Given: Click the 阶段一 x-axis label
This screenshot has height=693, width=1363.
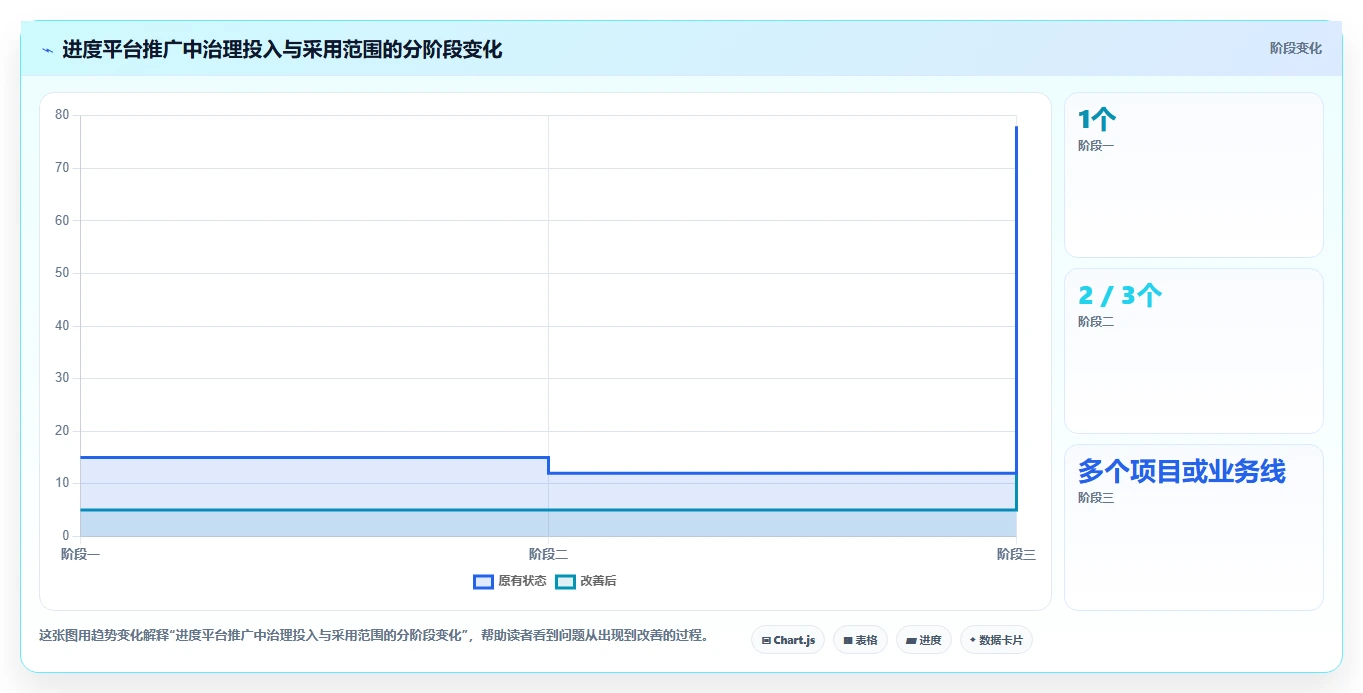Looking at the screenshot, I should tap(80, 554).
